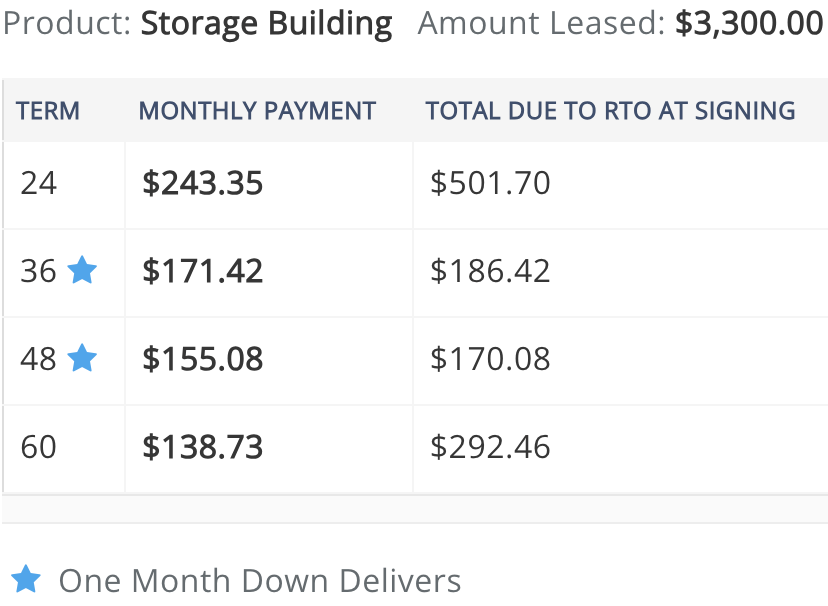Click the $292.46 due at signing
Image resolution: width=828 pixels, height=606 pixels.
[x=490, y=447]
